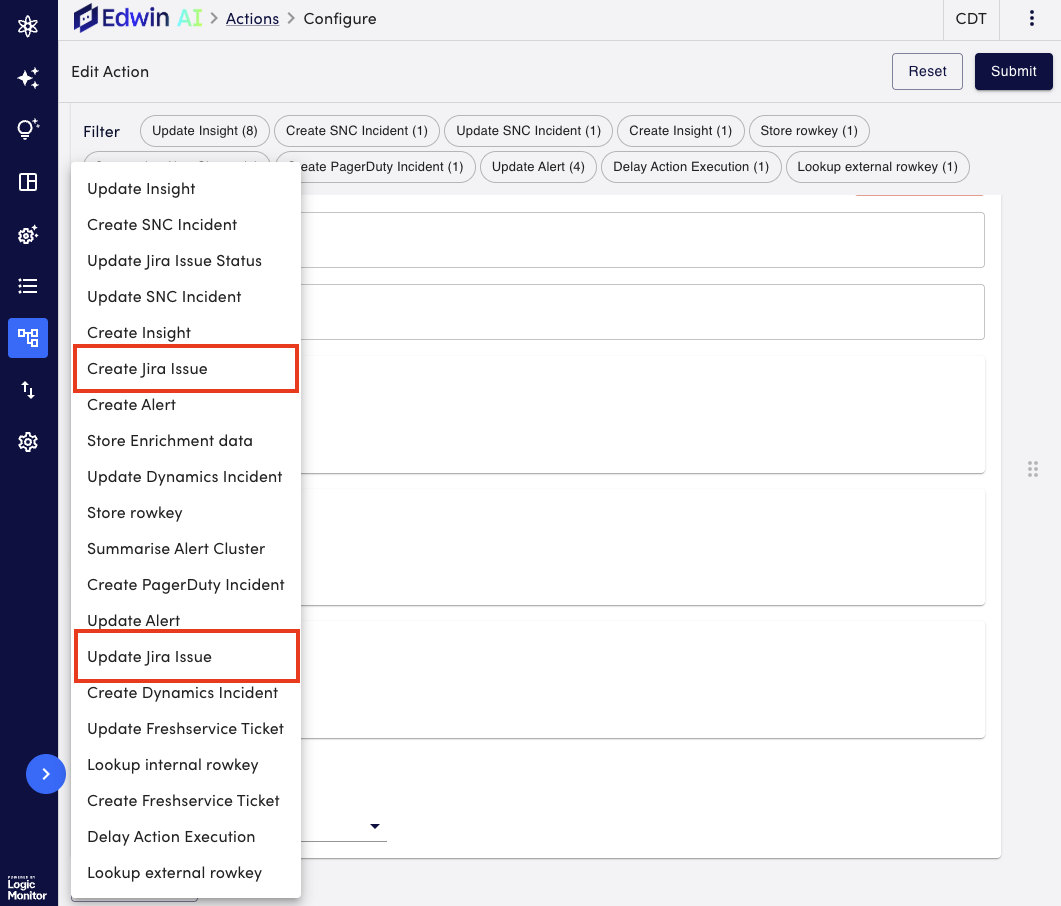1061x906 pixels.
Task: Filter by Update Insight (8) chip
Action: (x=204, y=131)
